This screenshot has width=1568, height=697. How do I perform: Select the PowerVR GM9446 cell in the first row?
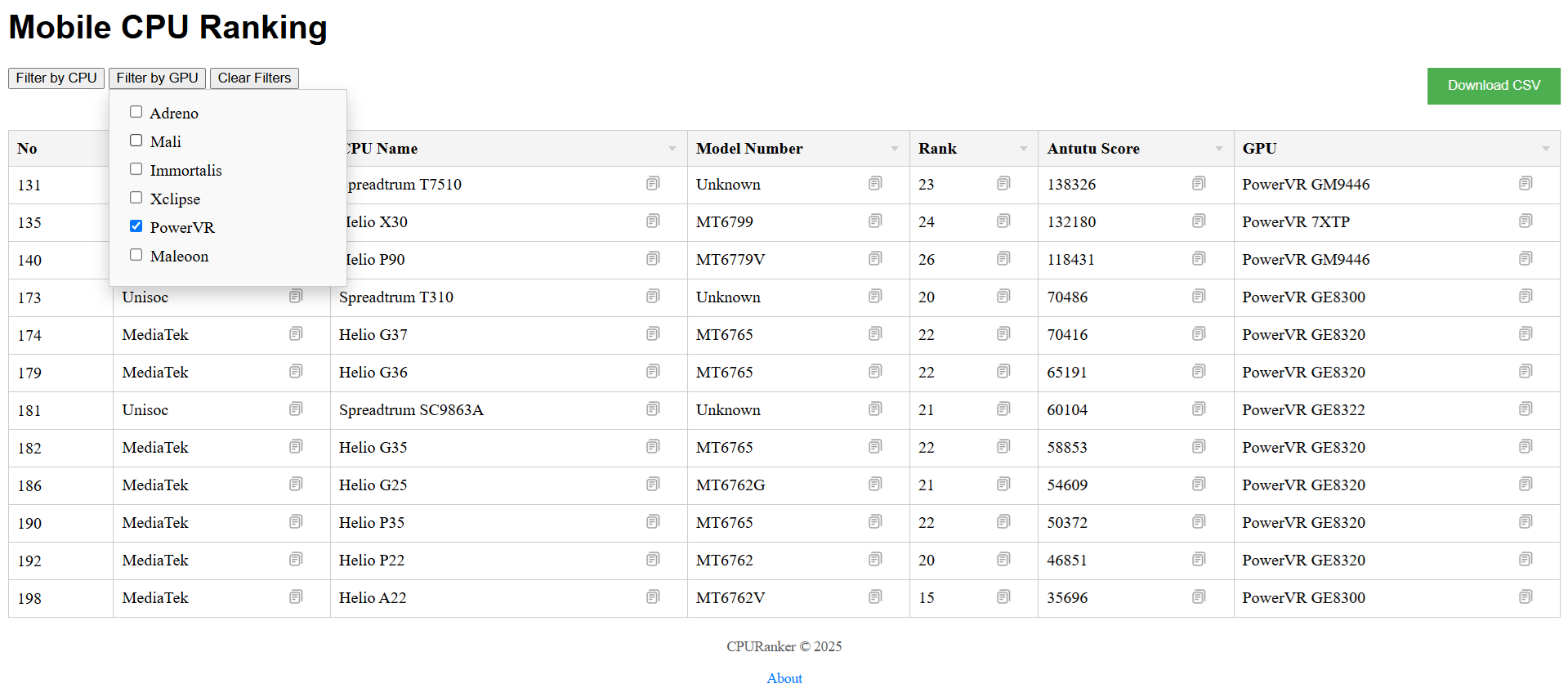click(x=1396, y=185)
